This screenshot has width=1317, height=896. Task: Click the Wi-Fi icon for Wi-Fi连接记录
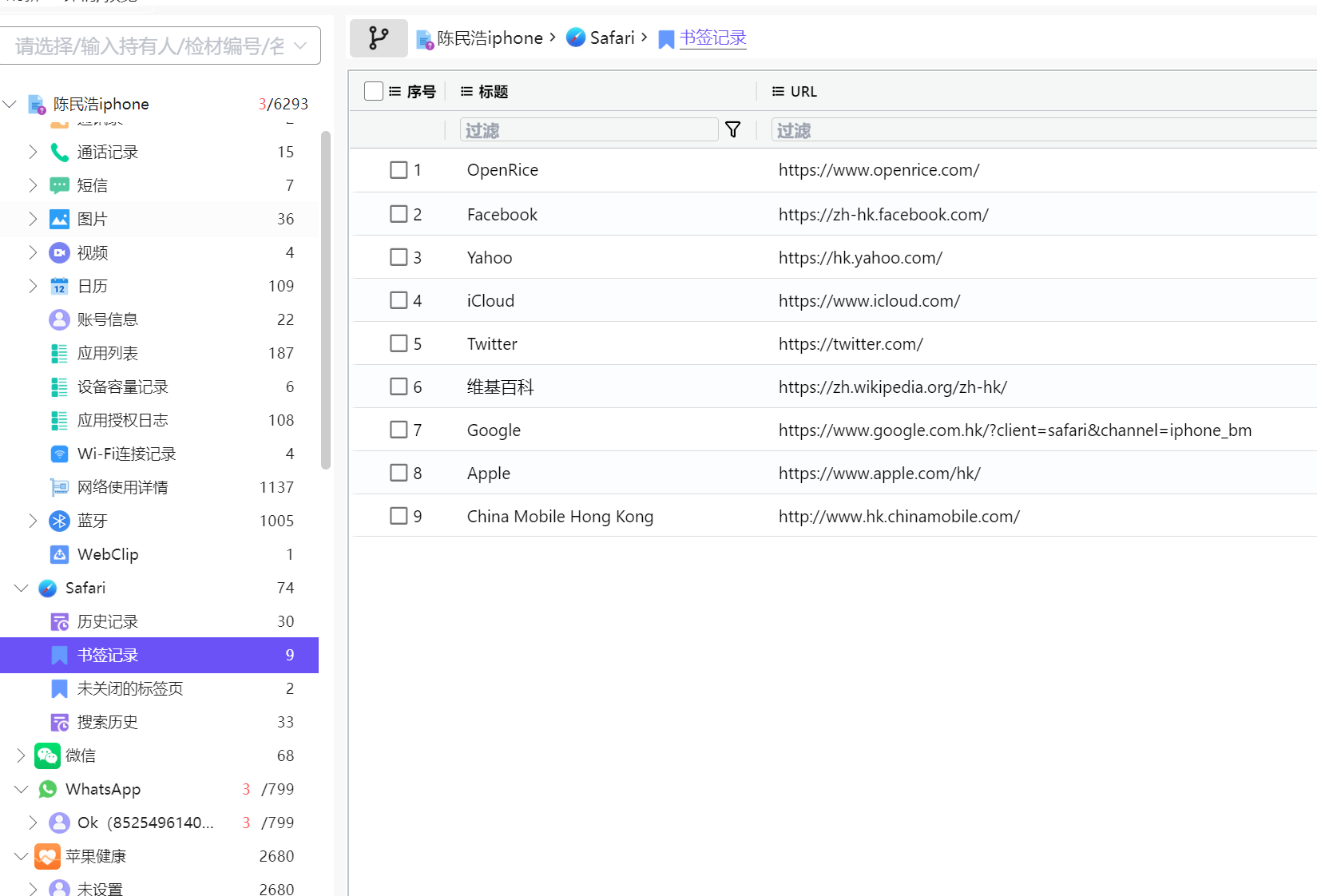pyautogui.click(x=59, y=454)
